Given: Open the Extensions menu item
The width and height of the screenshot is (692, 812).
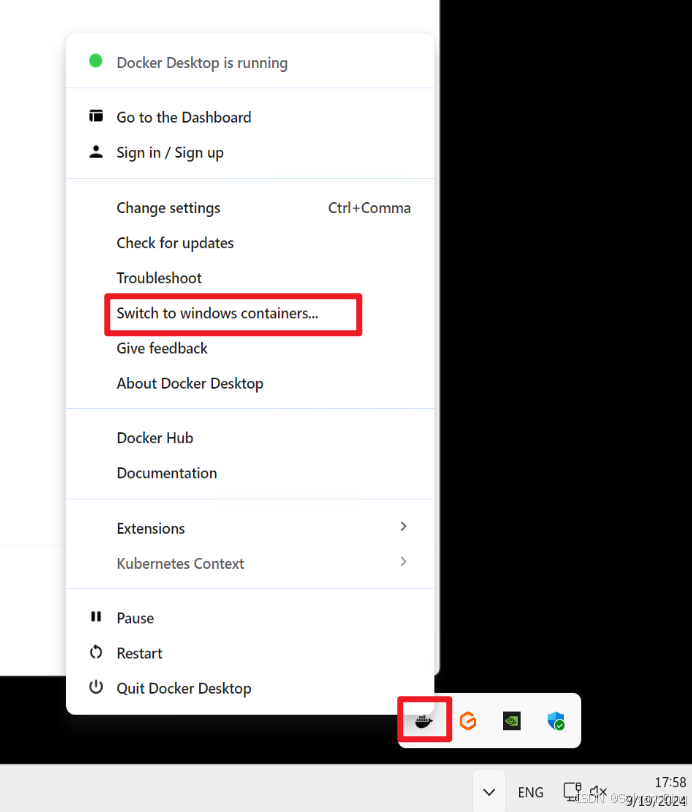Looking at the screenshot, I should (x=250, y=528).
